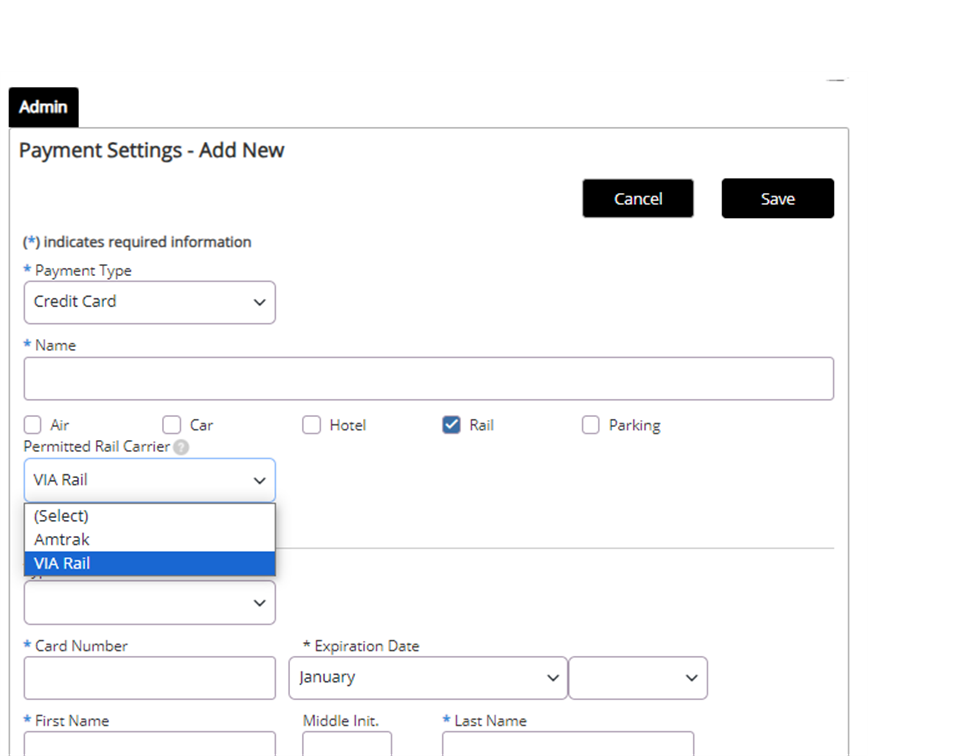The image size is (958, 756).
Task: Click the Cancel button
Action: pyautogui.click(x=638, y=199)
